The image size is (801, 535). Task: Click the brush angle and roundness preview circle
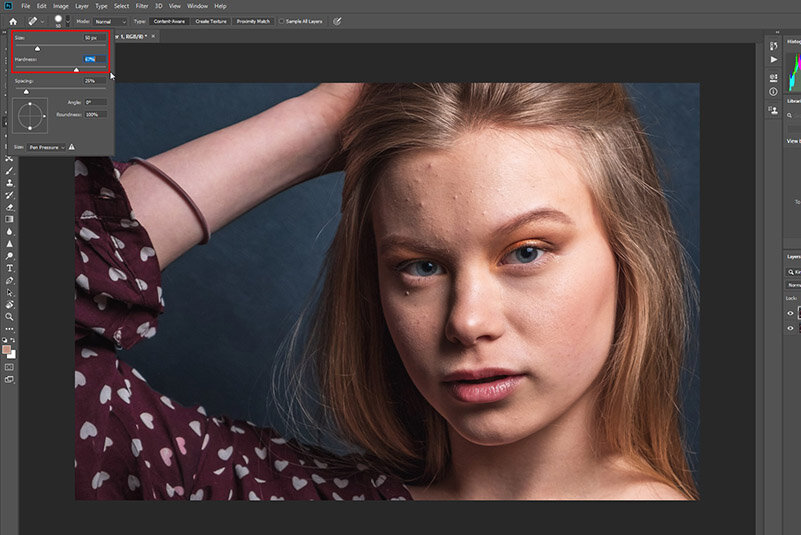pyautogui.click(x=30, y=115)
